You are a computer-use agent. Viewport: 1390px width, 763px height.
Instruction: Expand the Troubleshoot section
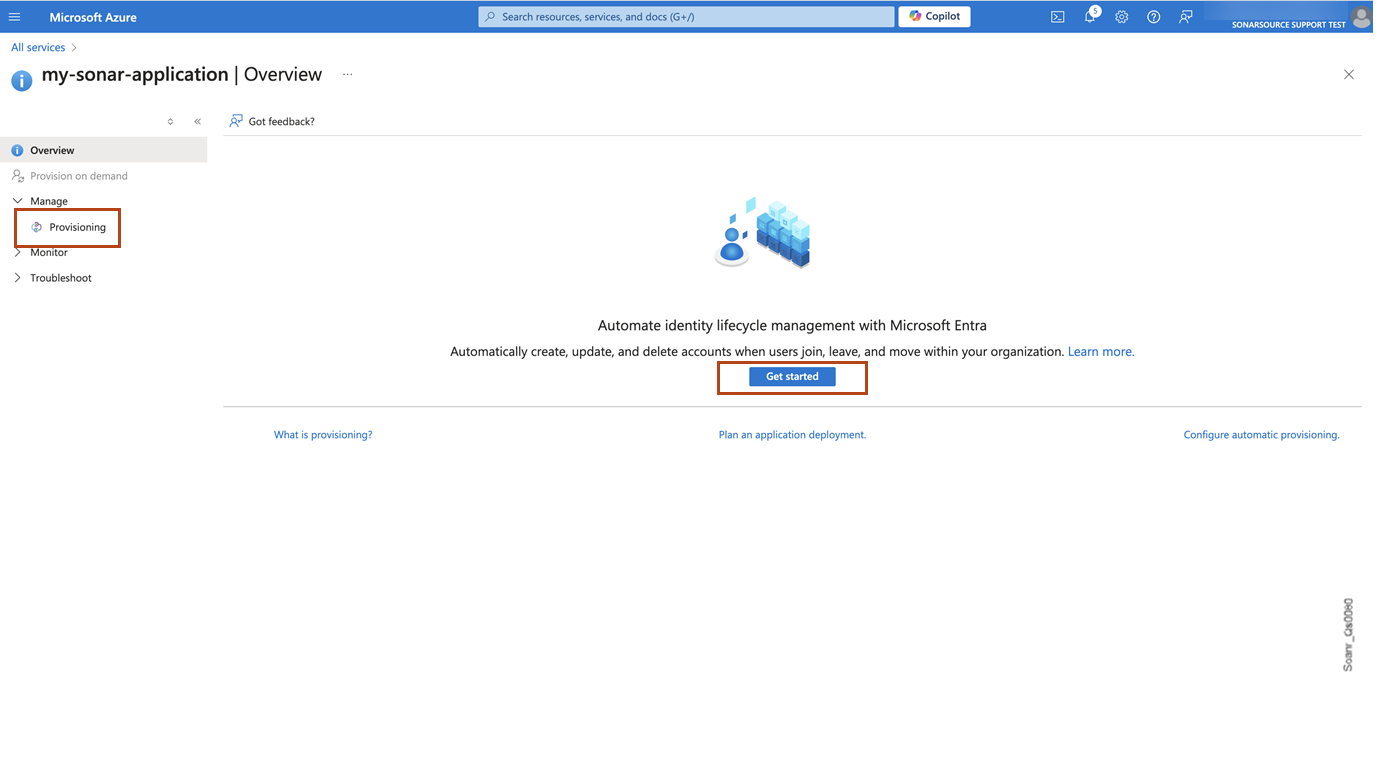(x=17, y=277)
